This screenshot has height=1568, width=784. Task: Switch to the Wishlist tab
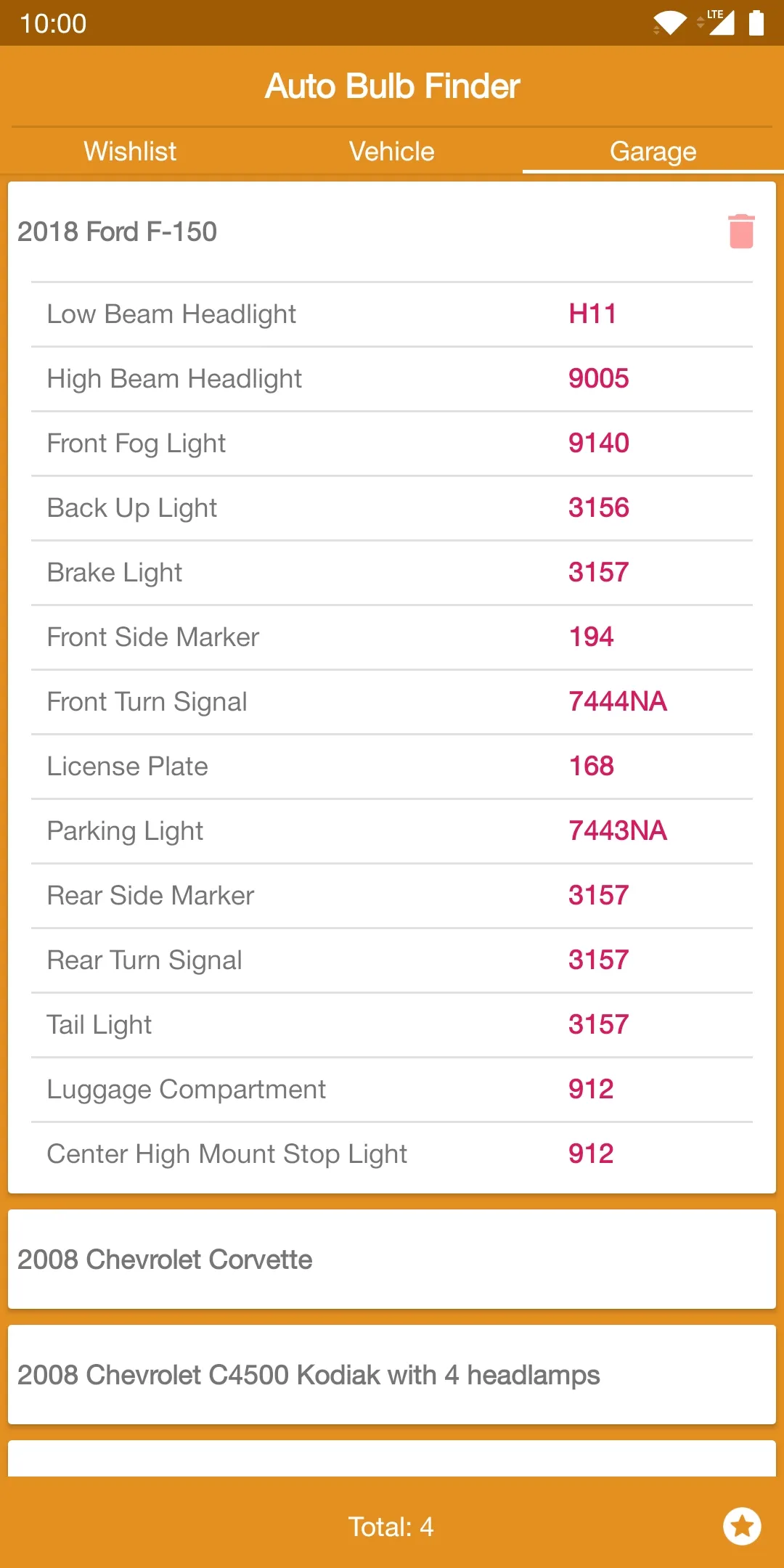pos(131,151)
